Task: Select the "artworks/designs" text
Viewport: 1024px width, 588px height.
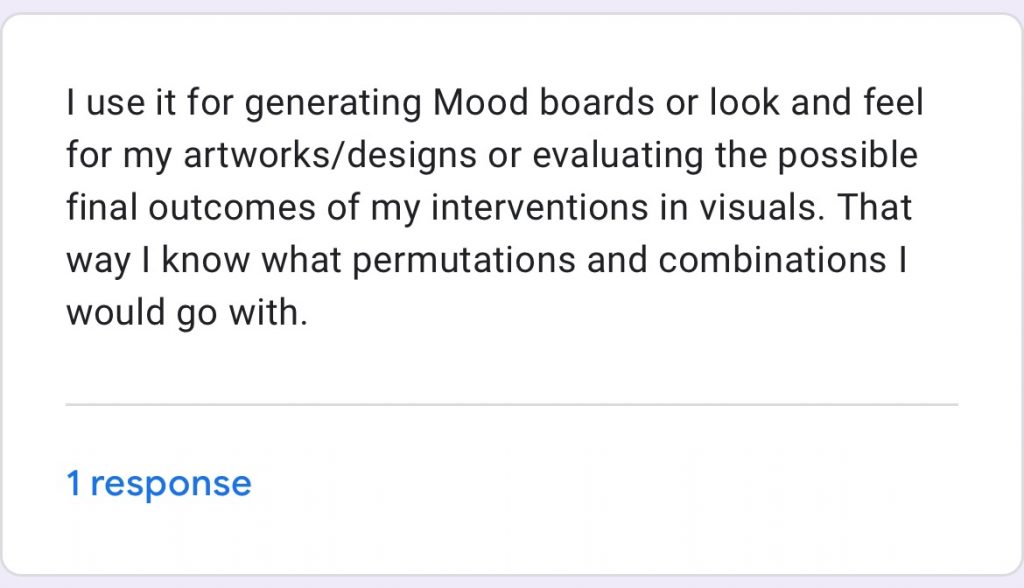Action: [x=330, y=155]
